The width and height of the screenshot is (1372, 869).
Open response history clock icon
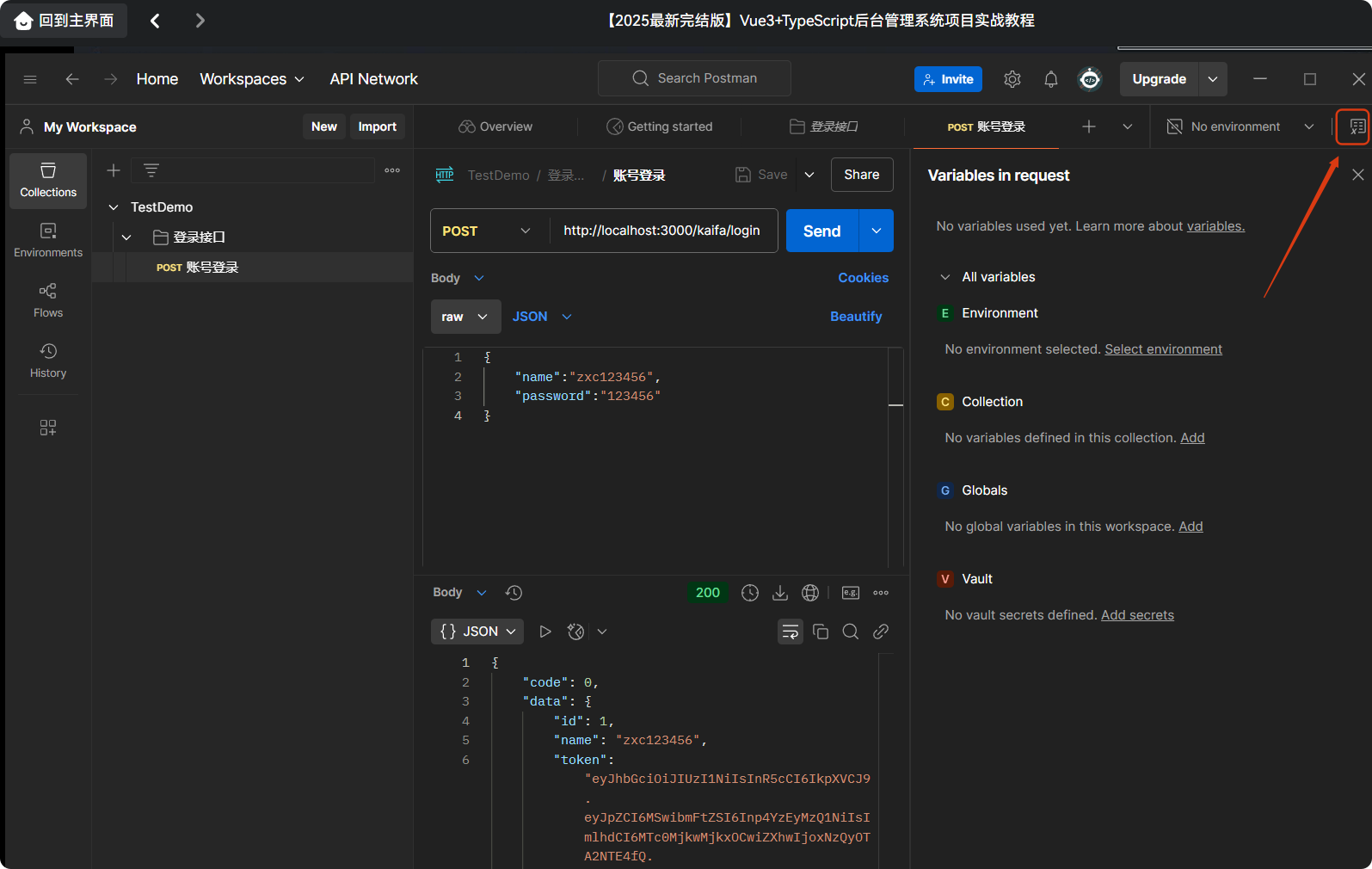click(x=514, y=593)
